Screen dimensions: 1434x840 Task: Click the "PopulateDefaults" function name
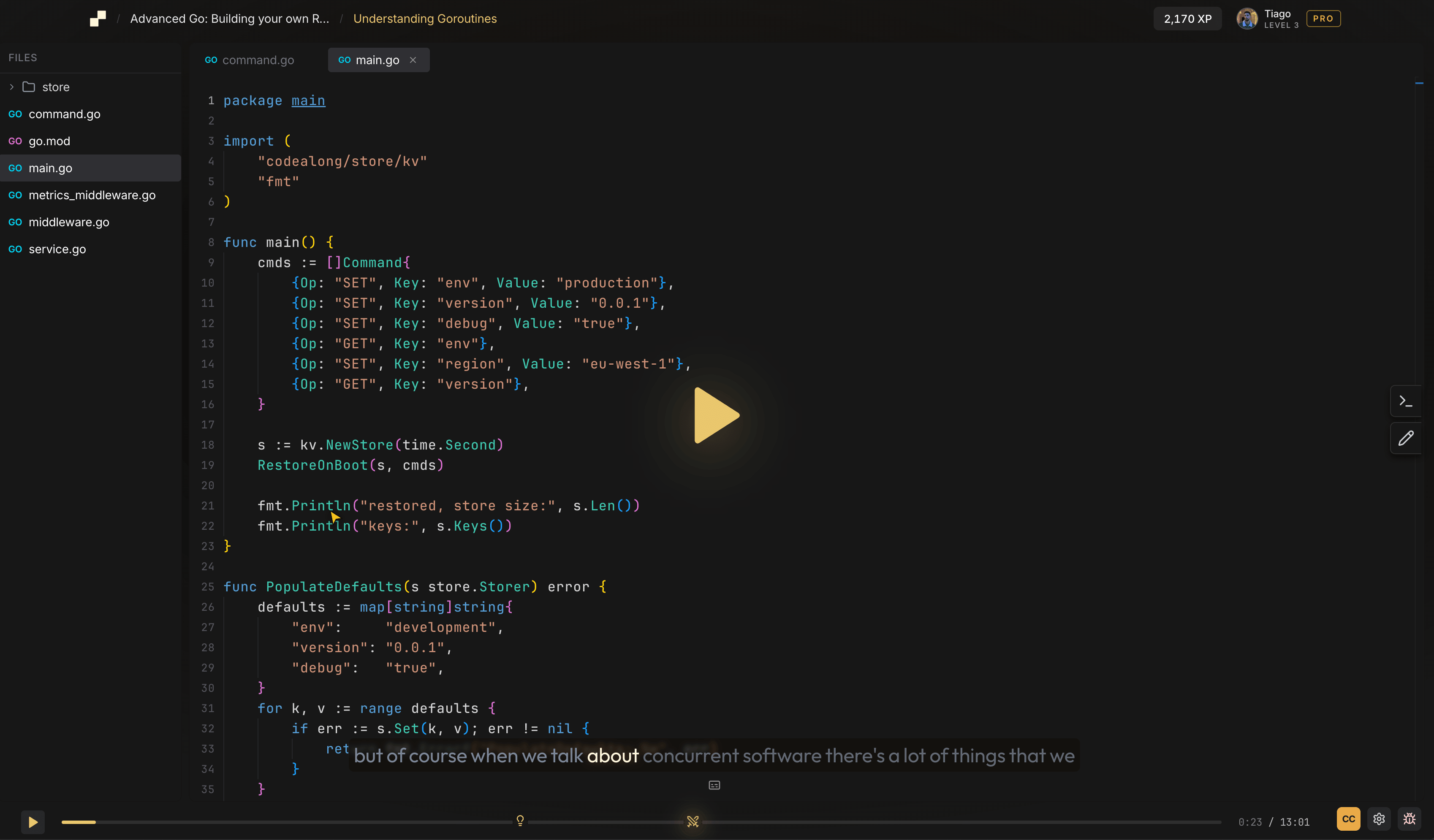pos(334,587)
